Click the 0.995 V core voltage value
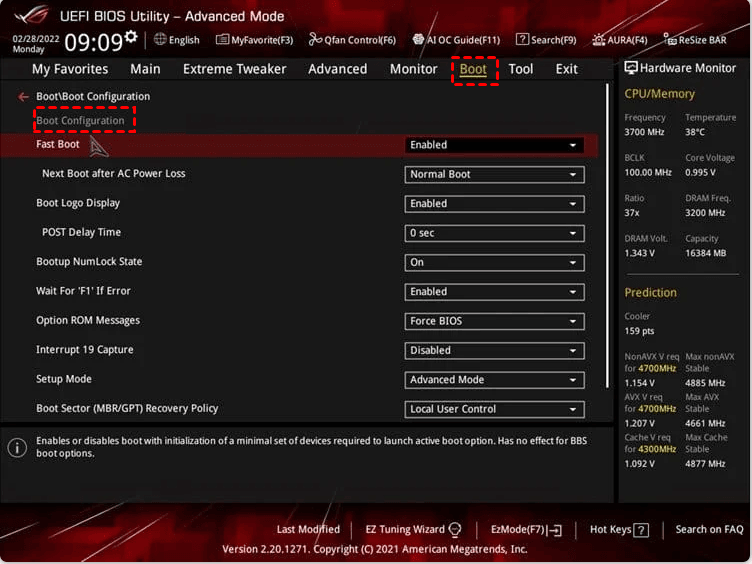Image resolution: width=752 pixels, height=564 pixels. 700,173
